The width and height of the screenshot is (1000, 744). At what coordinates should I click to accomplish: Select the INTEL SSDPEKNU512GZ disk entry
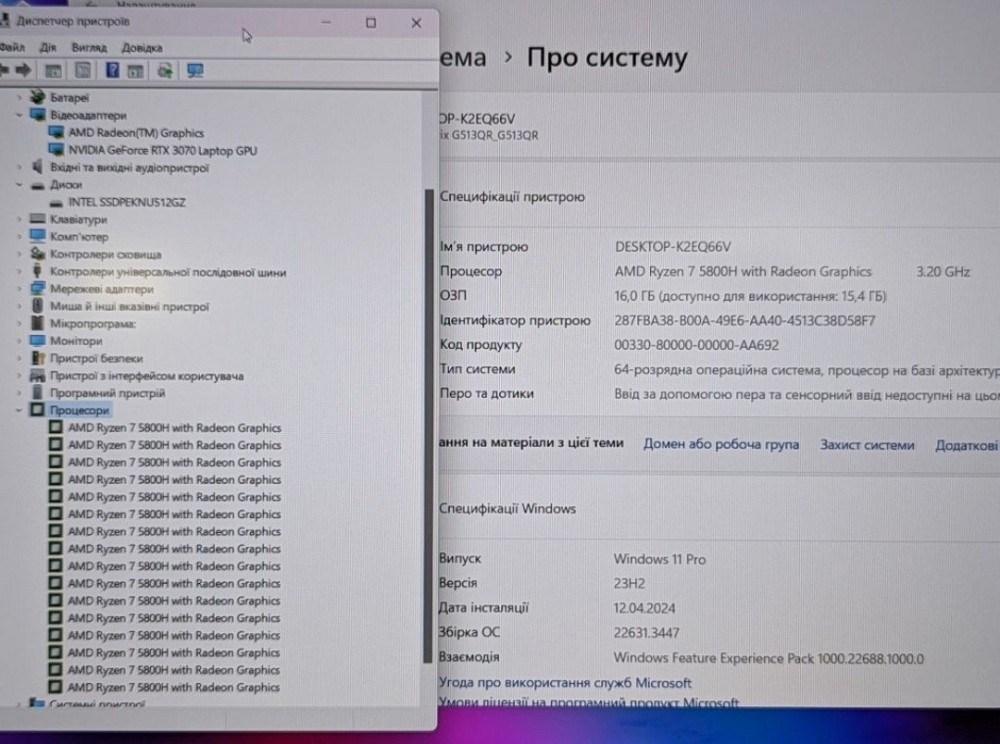coord(126,202)
